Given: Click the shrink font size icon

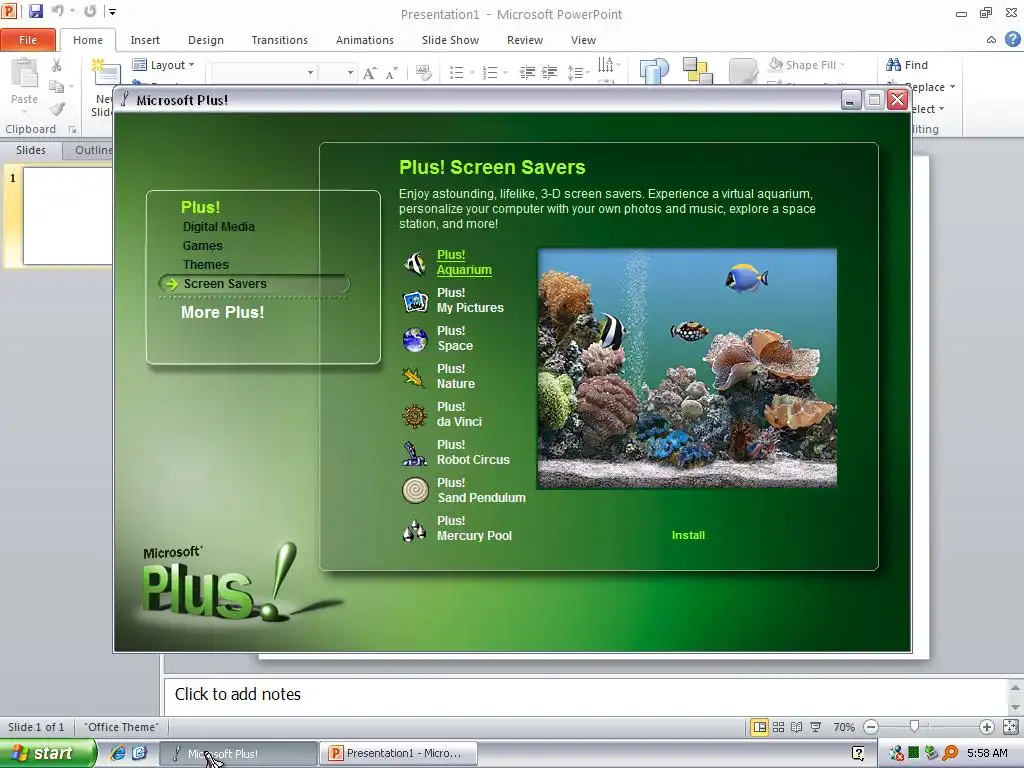Looking at the screenshot, I should pos(391,72).
